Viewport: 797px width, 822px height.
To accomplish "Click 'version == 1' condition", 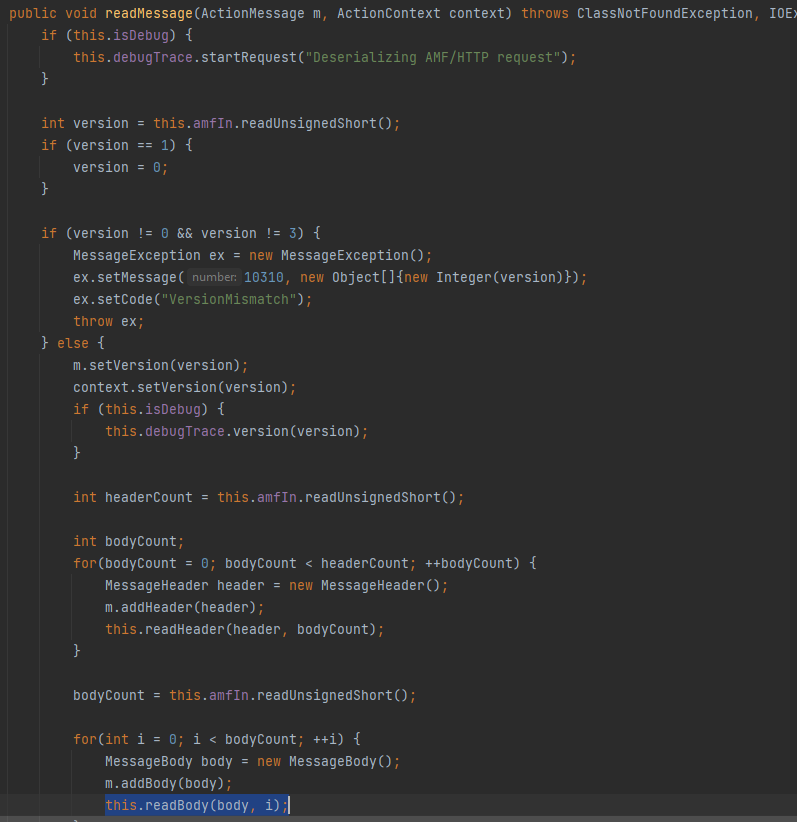I will point(121,145).
